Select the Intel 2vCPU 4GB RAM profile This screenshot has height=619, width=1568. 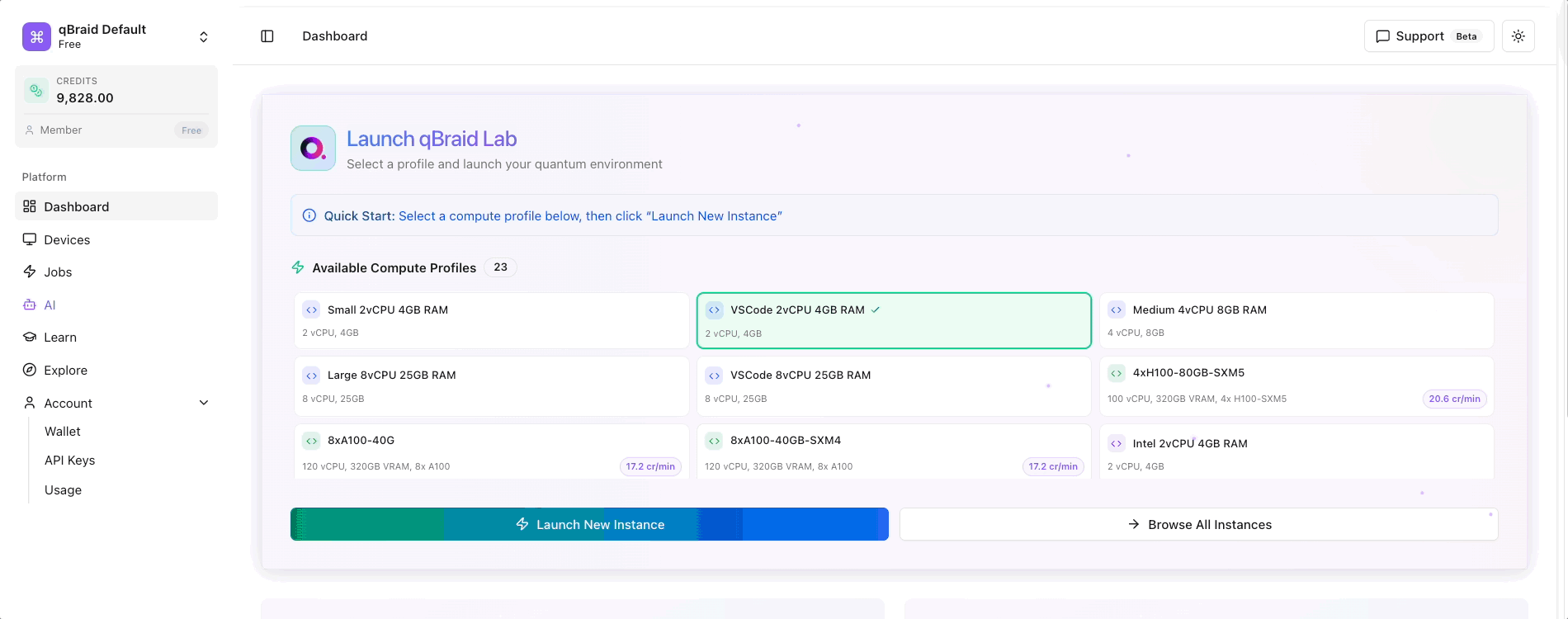pos(1296,452)
